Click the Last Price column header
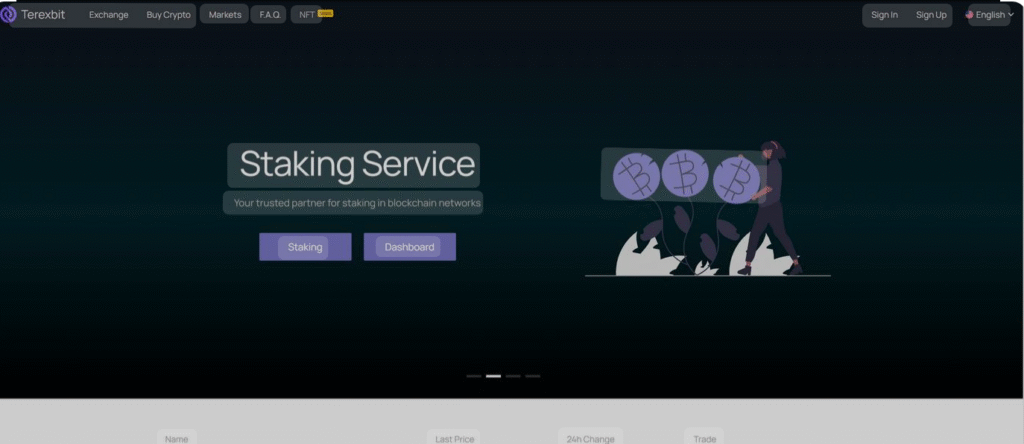The image size is (1024, 444). coord(456,438)
